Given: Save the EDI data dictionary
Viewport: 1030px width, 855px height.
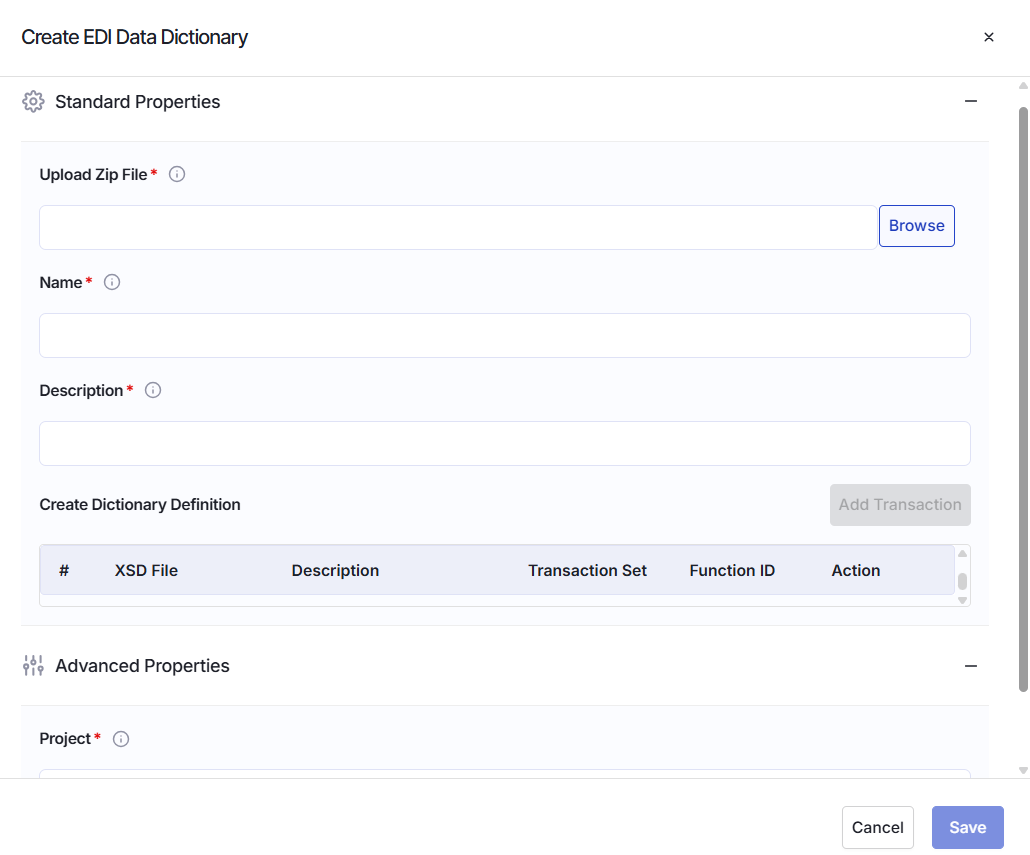Looking at the screenshot, I should (x=968, y=827).
